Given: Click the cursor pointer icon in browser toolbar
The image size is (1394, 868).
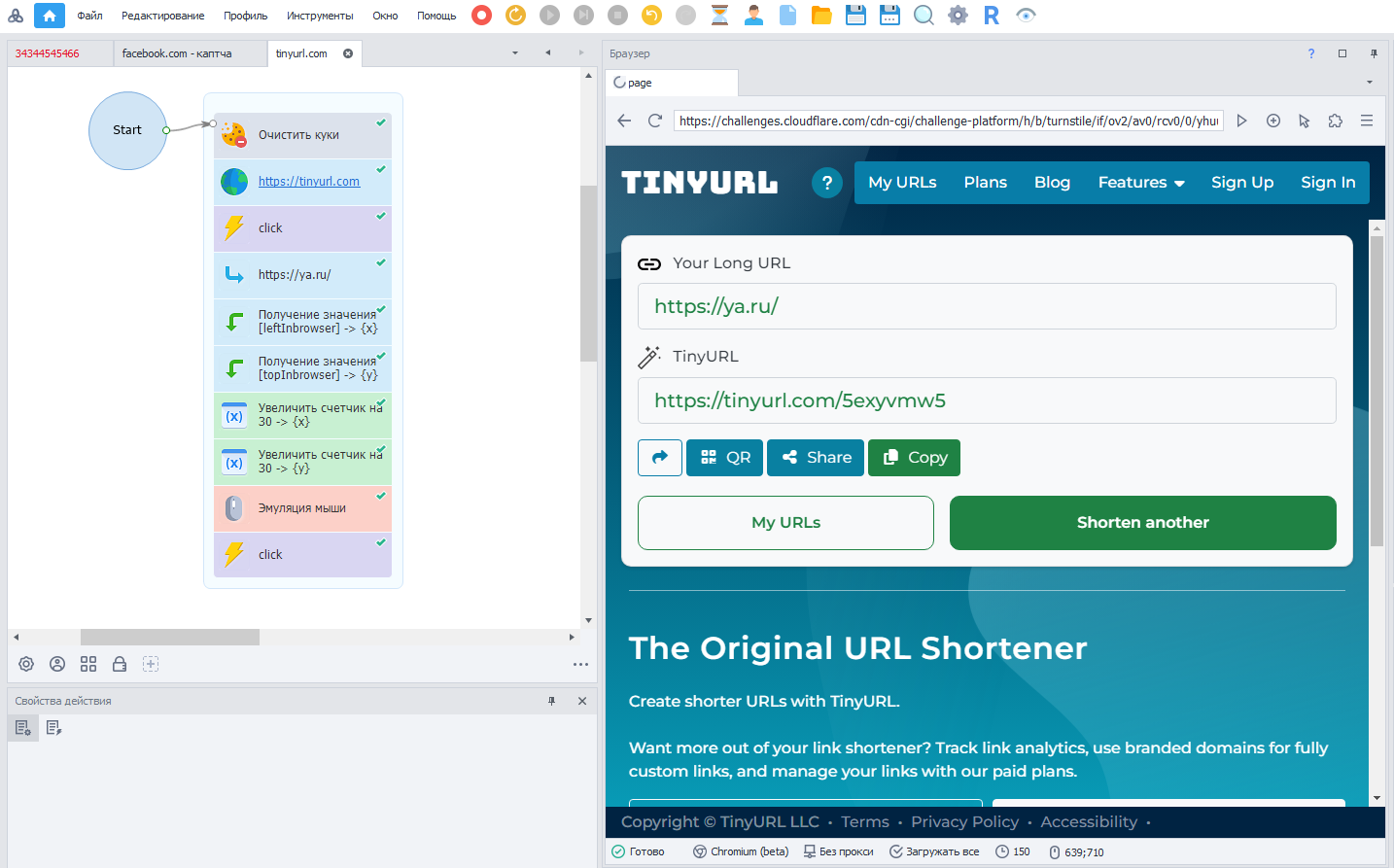Looking at the screenshot, I should click(x=1305, y=121).
